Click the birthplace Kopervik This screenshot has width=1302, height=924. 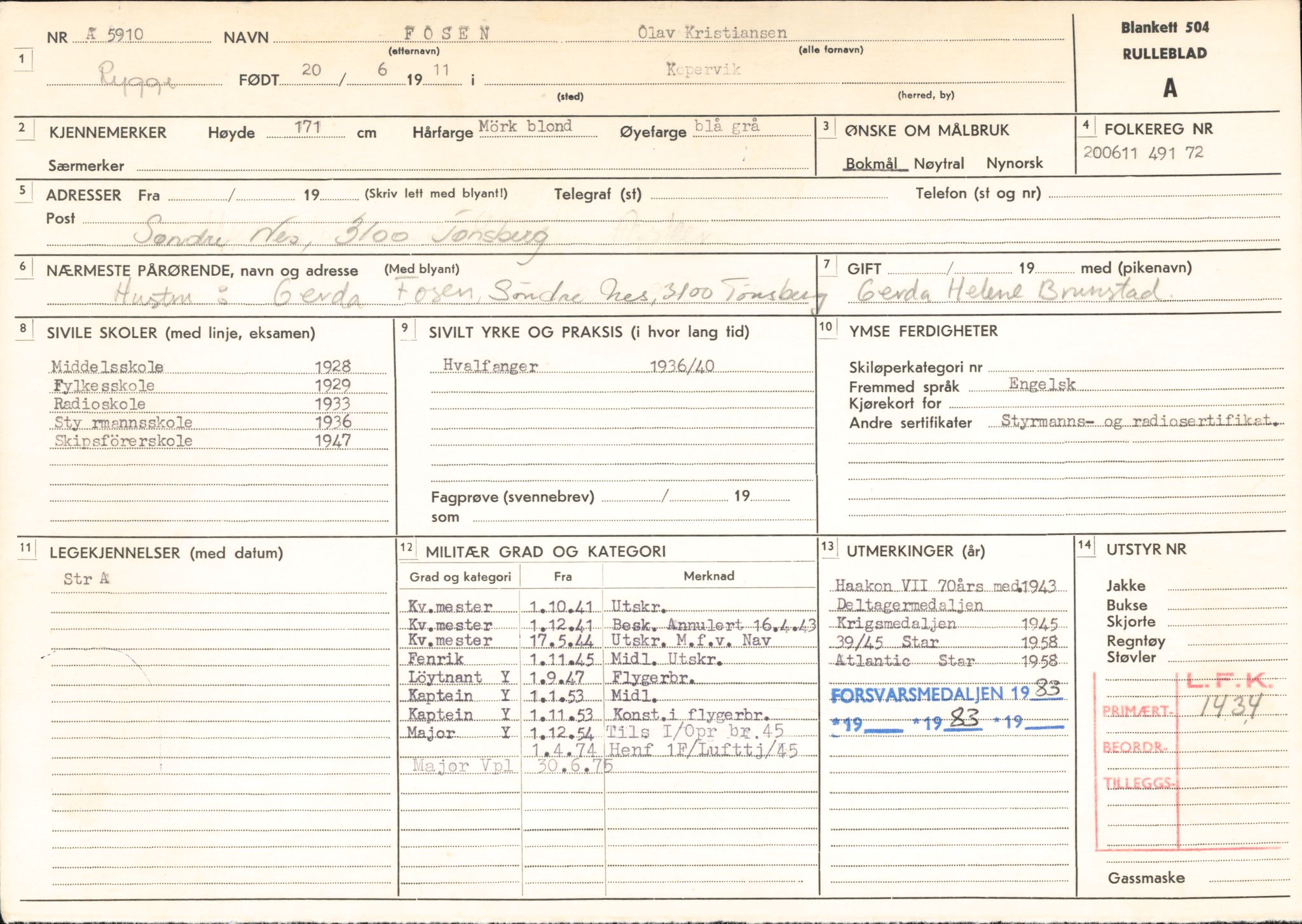tap(704, 69)
